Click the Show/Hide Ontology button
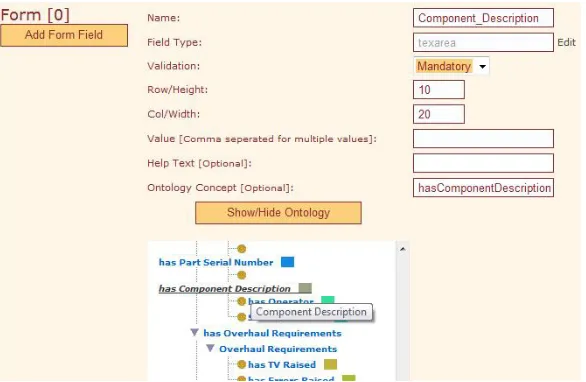This screenshot has width=586, height=382. tap(278, 213)
